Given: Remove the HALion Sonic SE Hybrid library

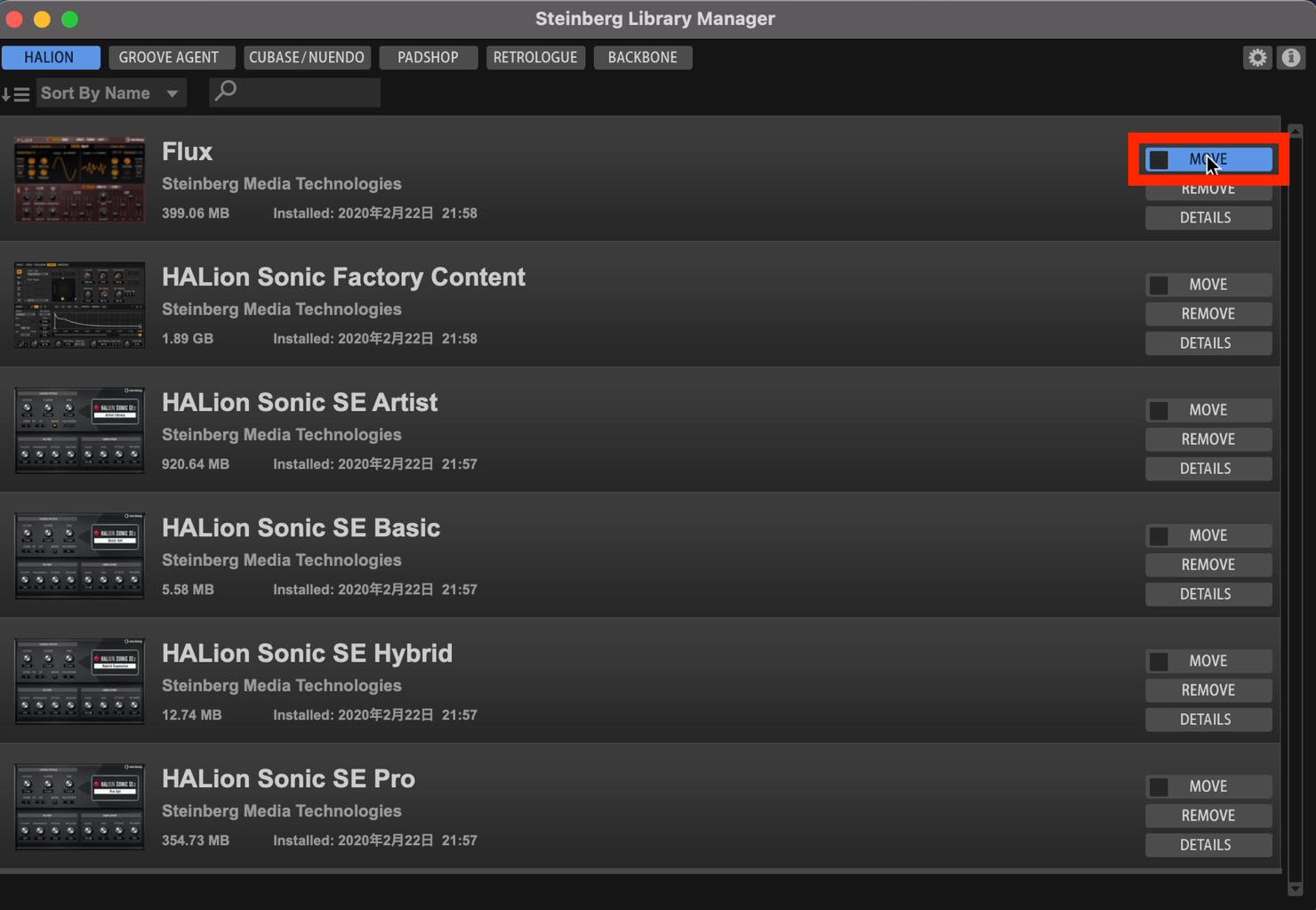Looking at the screenshot, I should click(1208, 690).
